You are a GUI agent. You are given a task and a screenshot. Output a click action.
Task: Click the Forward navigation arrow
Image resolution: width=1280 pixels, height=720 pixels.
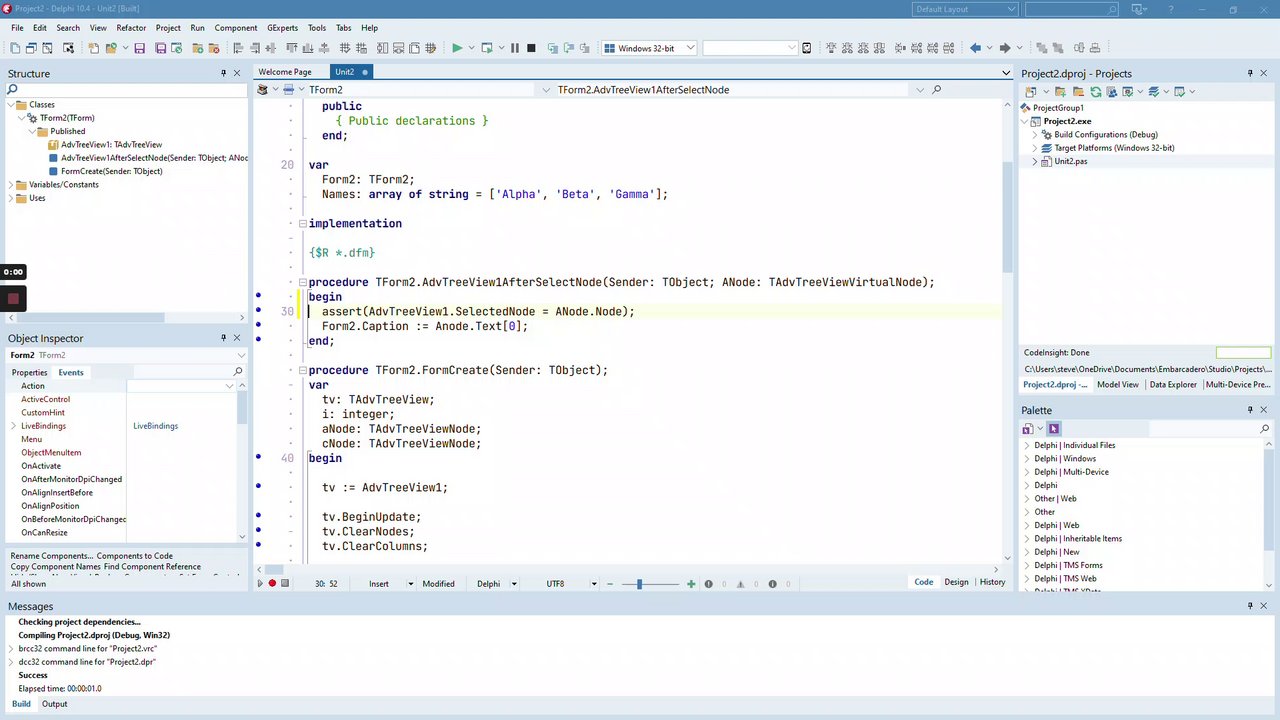pyautogui.click(x=1005, y=48)
